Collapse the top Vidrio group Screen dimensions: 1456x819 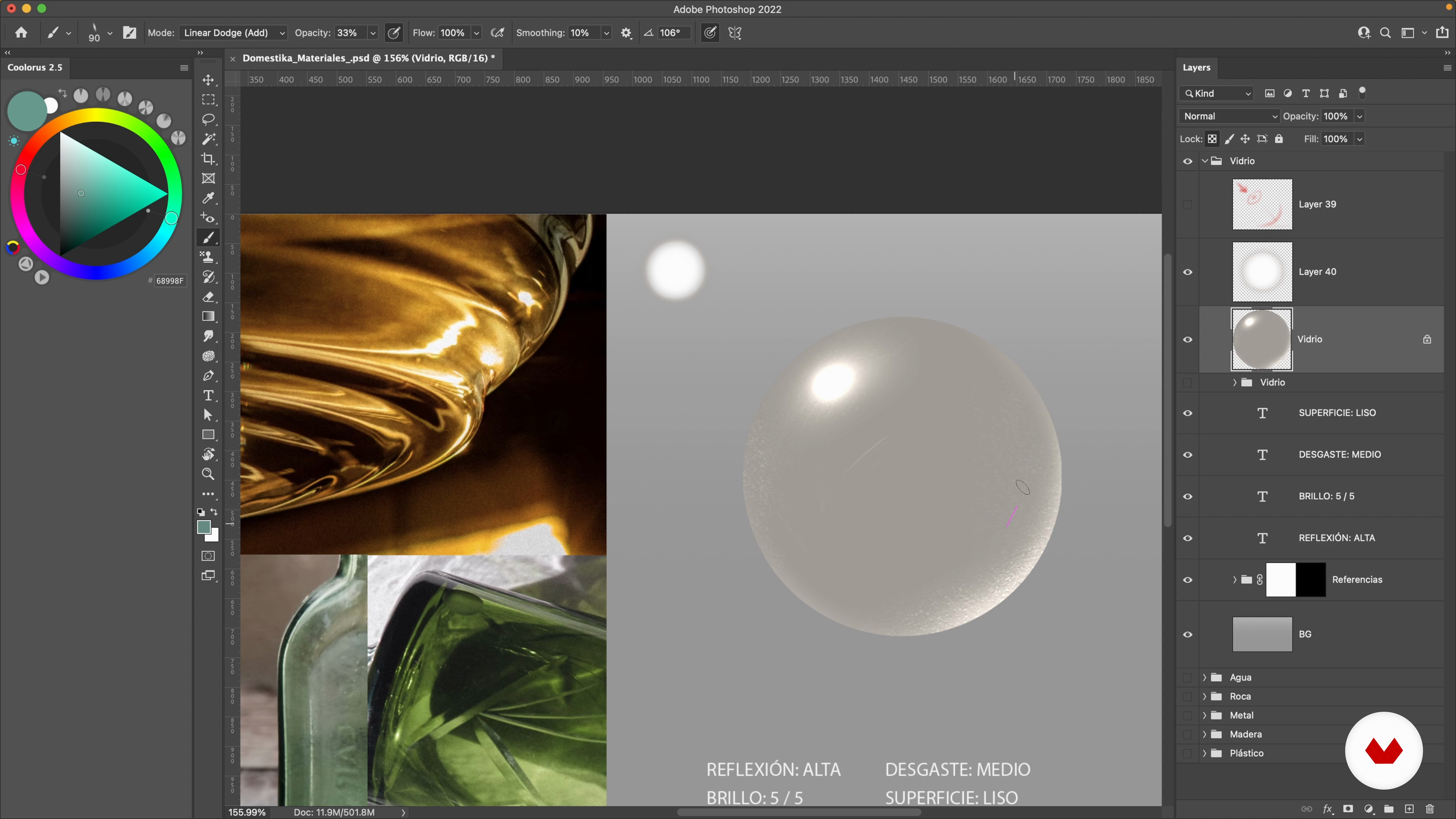coord(1205,161)
